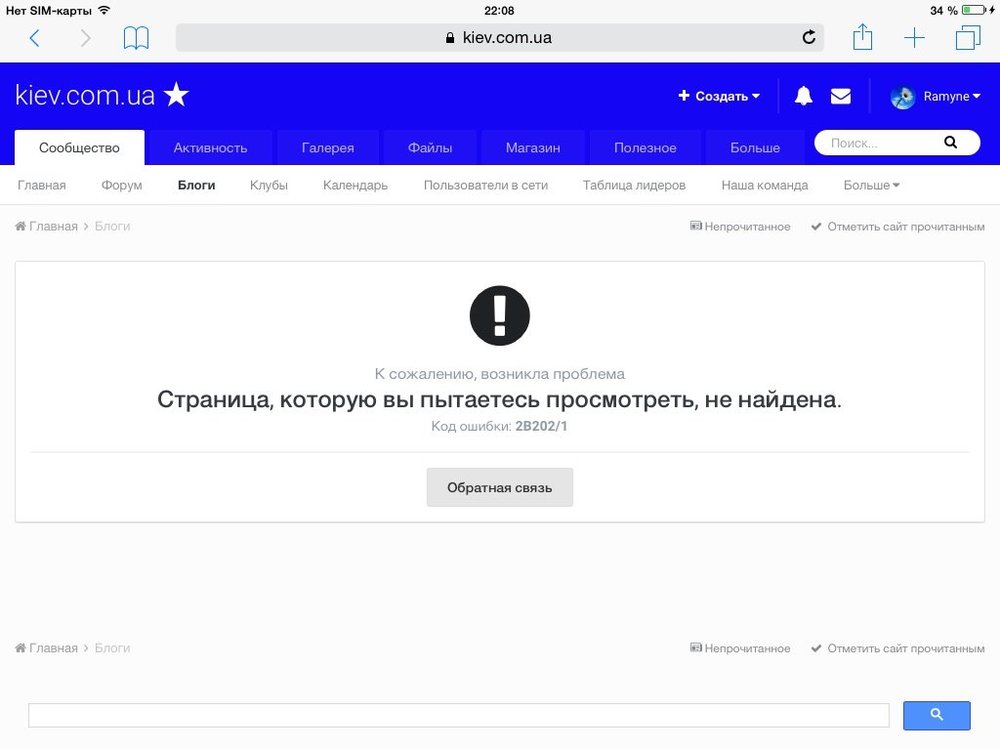
Task: Open a new tab with plus icon
Action: (914, 38)
